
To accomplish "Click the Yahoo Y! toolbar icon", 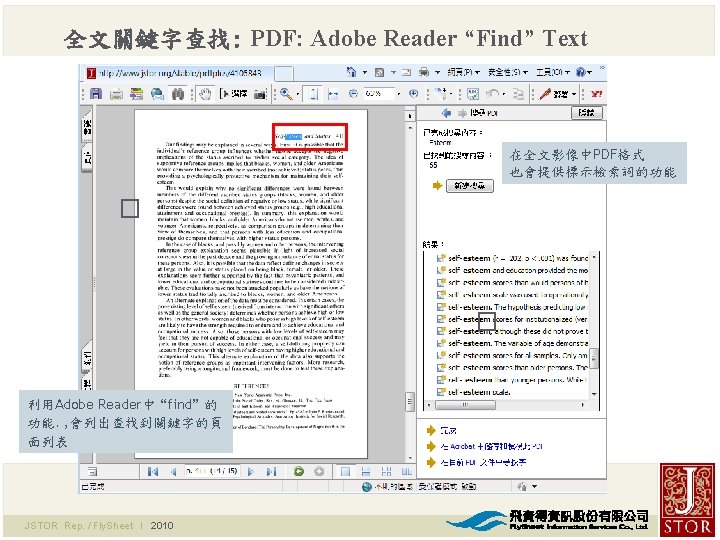I will coord(596,94).
